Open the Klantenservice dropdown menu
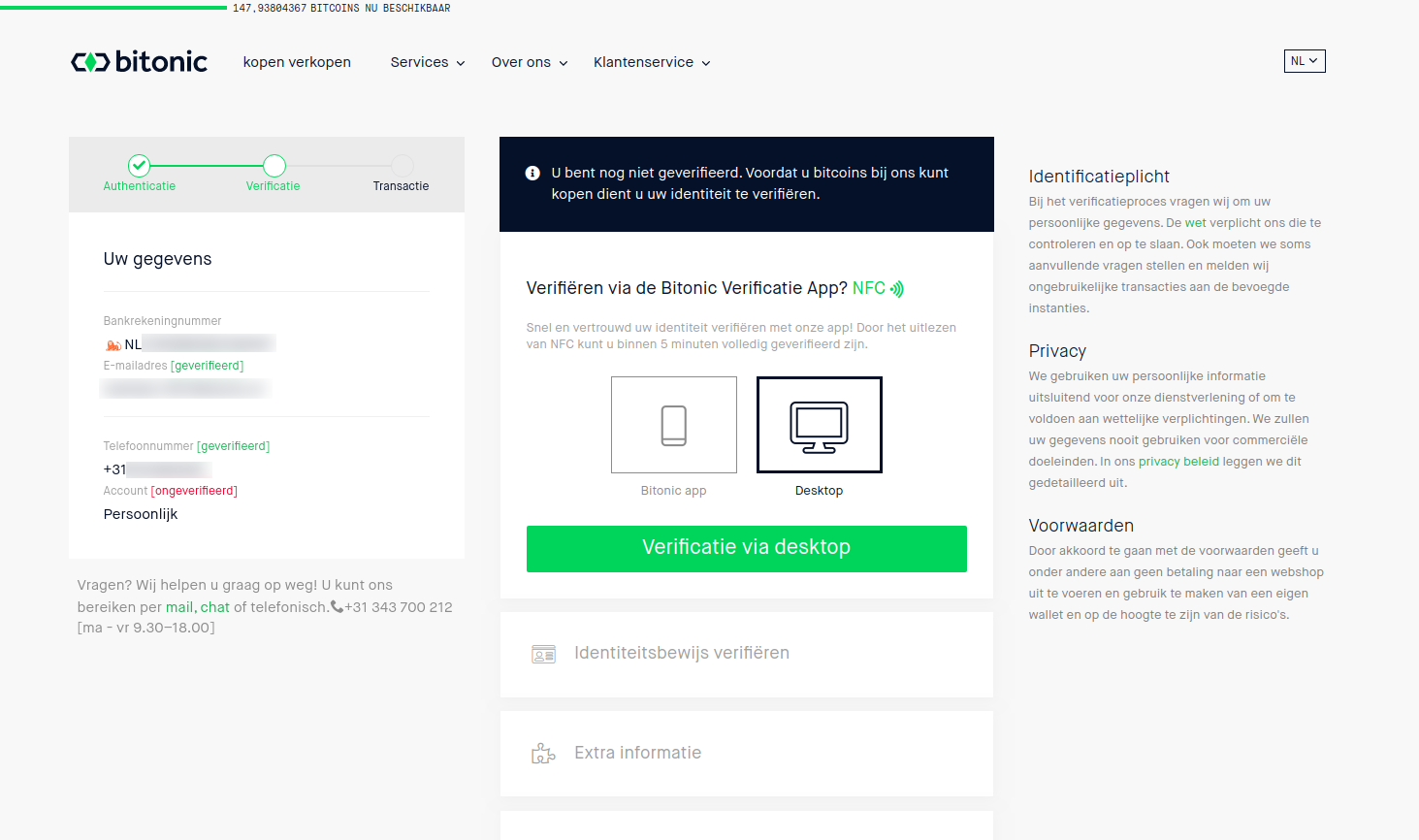This screenshot has height=840, width=1419. click(x=652, y=62)
